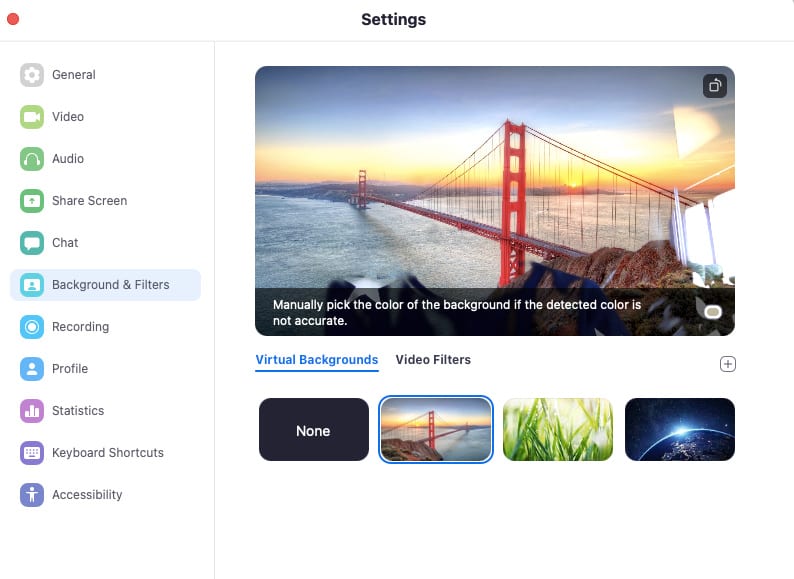Add a new background with plus icon
This screenshot has width=794, height=579.
pos(728,364)
